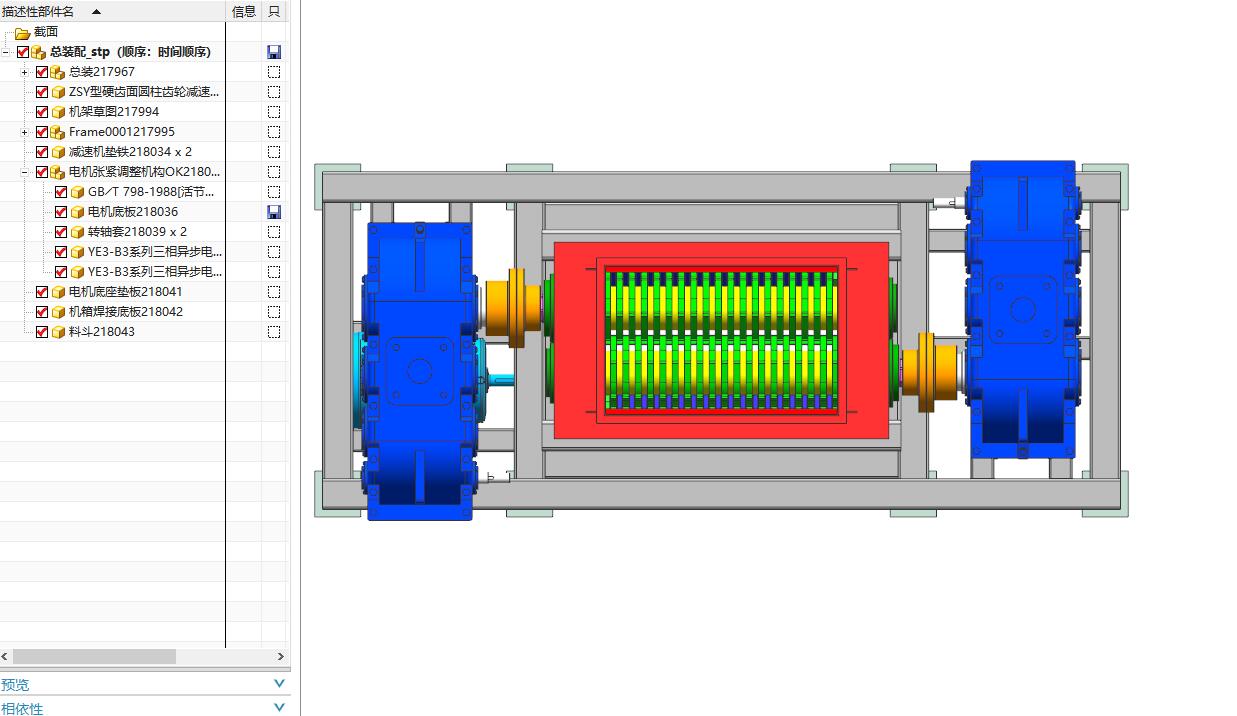Click the part icon beside 电机底座垫板218041

[58, 292]
